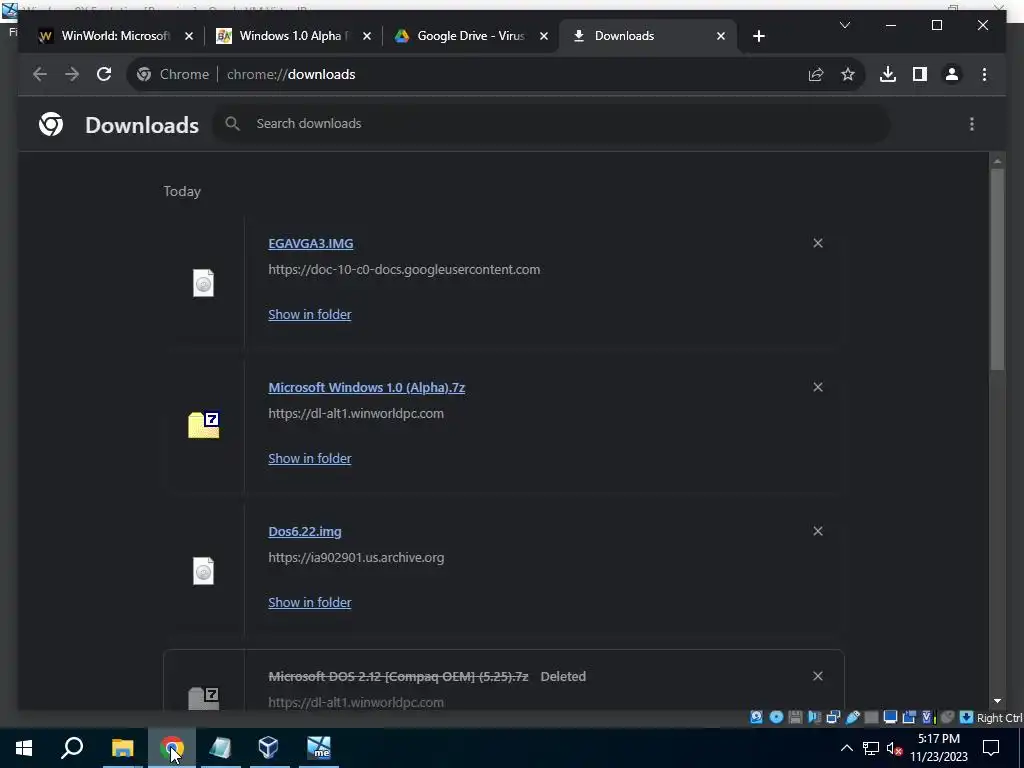Toggle the Chrome side panel

tap(920, 74)
